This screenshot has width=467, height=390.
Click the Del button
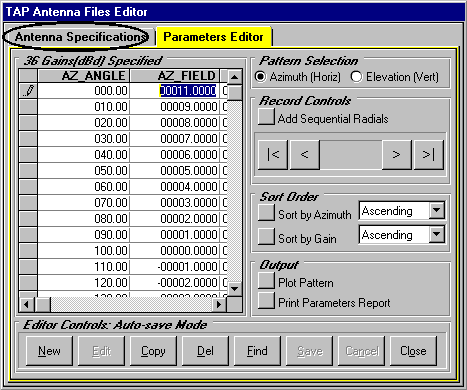pos(205,351)
